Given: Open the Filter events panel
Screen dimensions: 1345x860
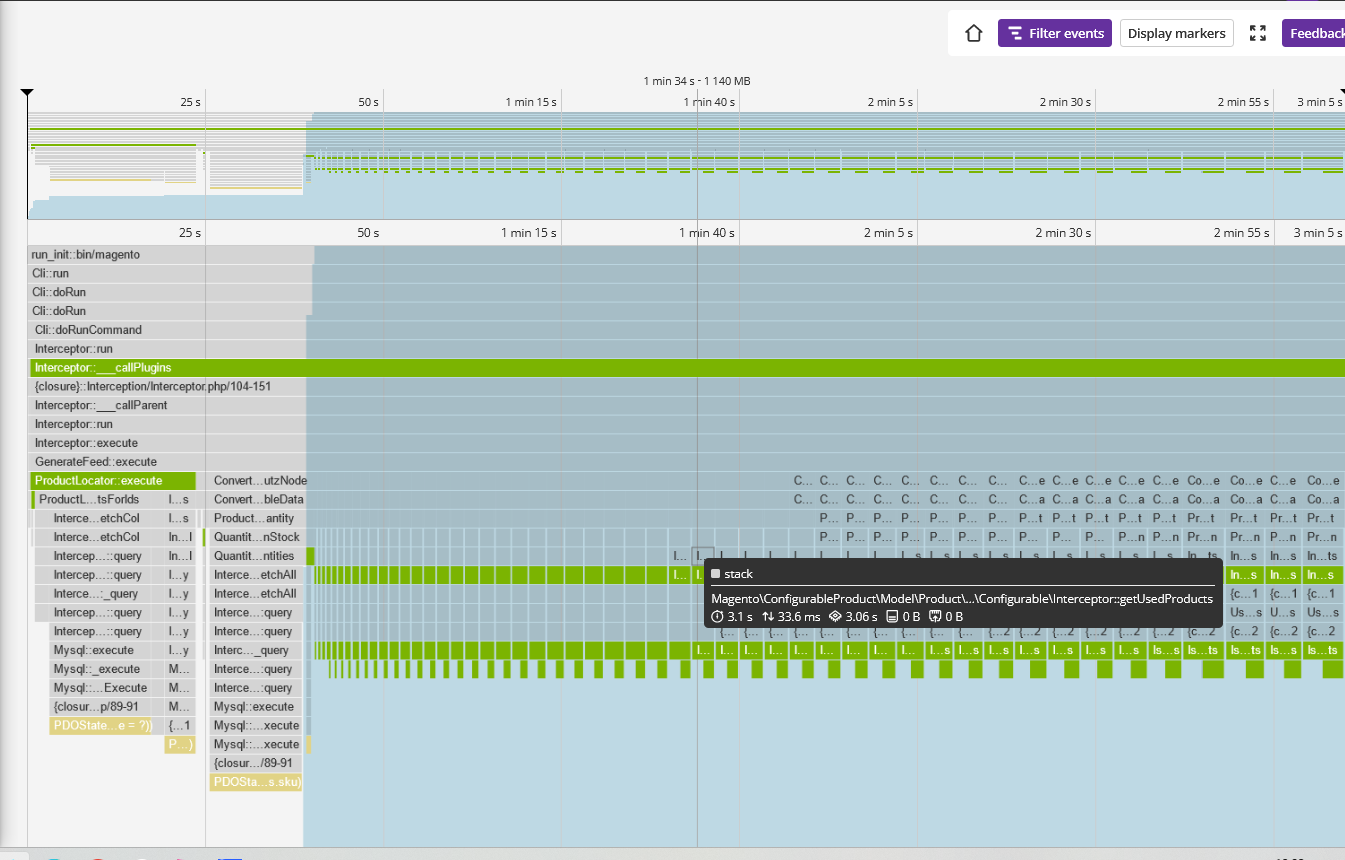Looking at the screenshot, I should pyautogui.click(x=1054, y=33).
